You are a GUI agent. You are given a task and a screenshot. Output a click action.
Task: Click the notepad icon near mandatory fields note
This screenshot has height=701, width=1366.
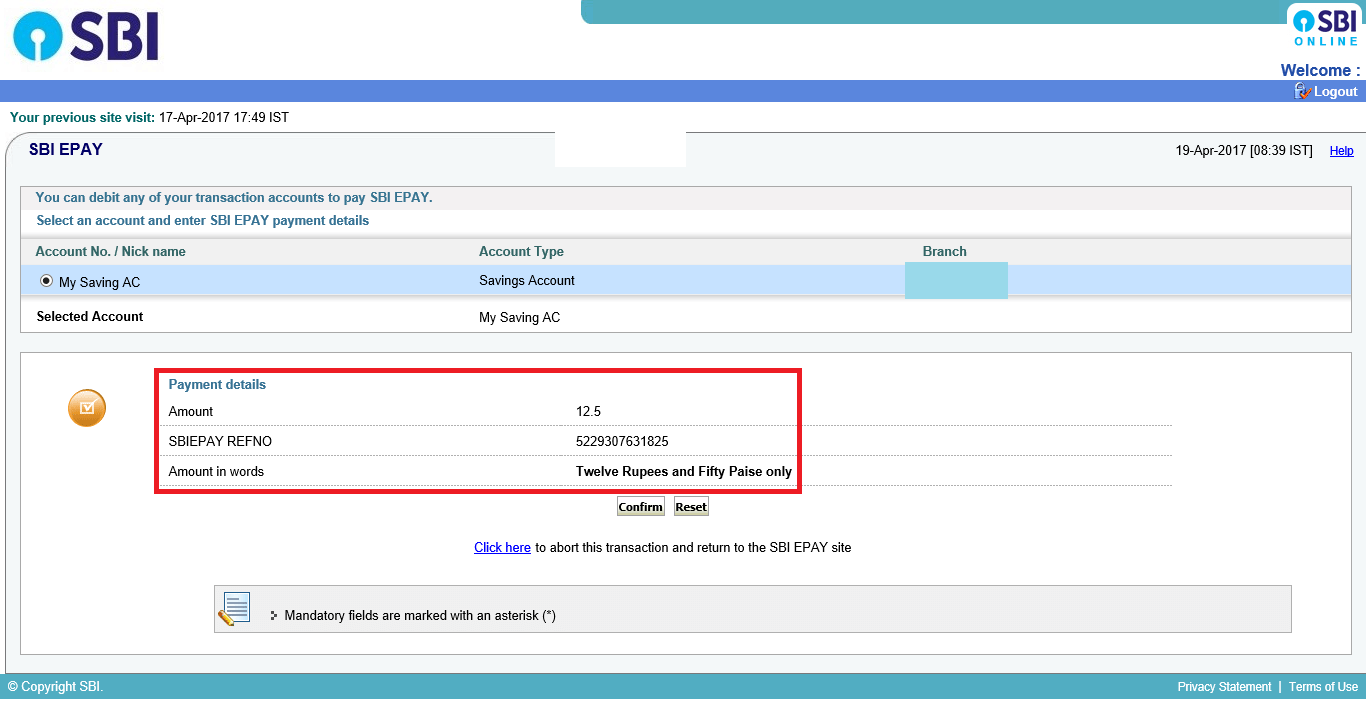234,606
